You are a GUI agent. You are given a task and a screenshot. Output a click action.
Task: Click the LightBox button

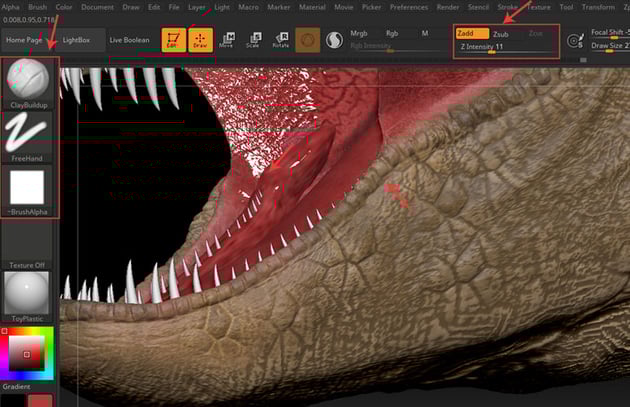pyautogui.click(x=75, y=40)
